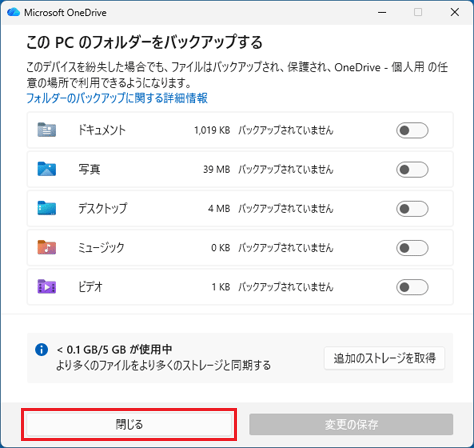
Task: Turn on the 写真 backup switch
Action: 412,170
